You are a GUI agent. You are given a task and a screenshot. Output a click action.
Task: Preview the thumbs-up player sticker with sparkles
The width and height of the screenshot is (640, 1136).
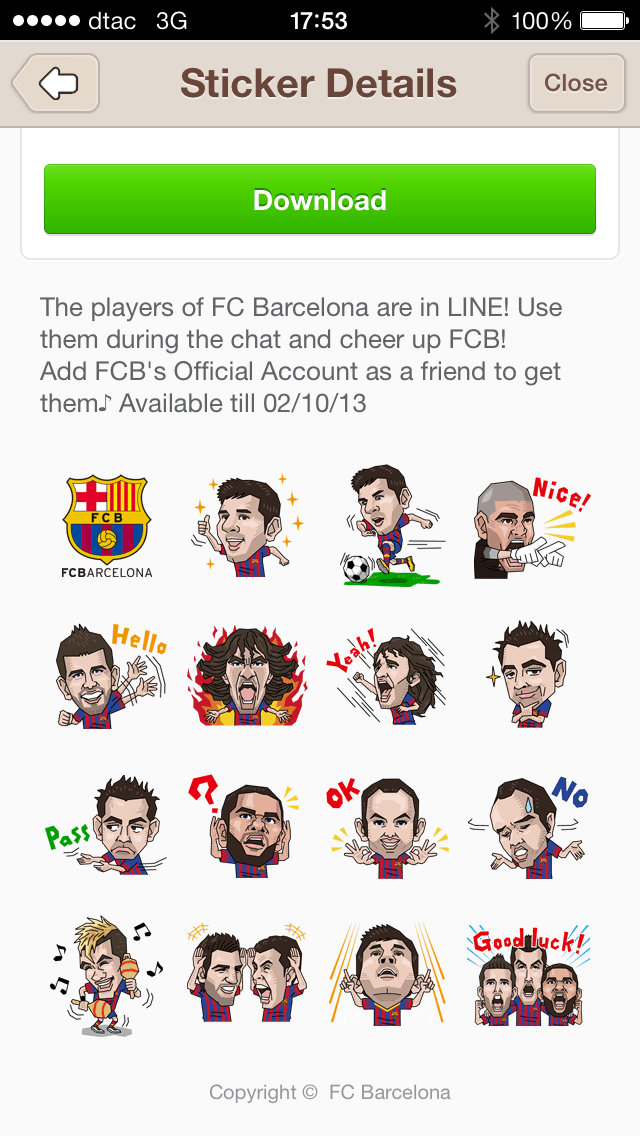(247, 525)
